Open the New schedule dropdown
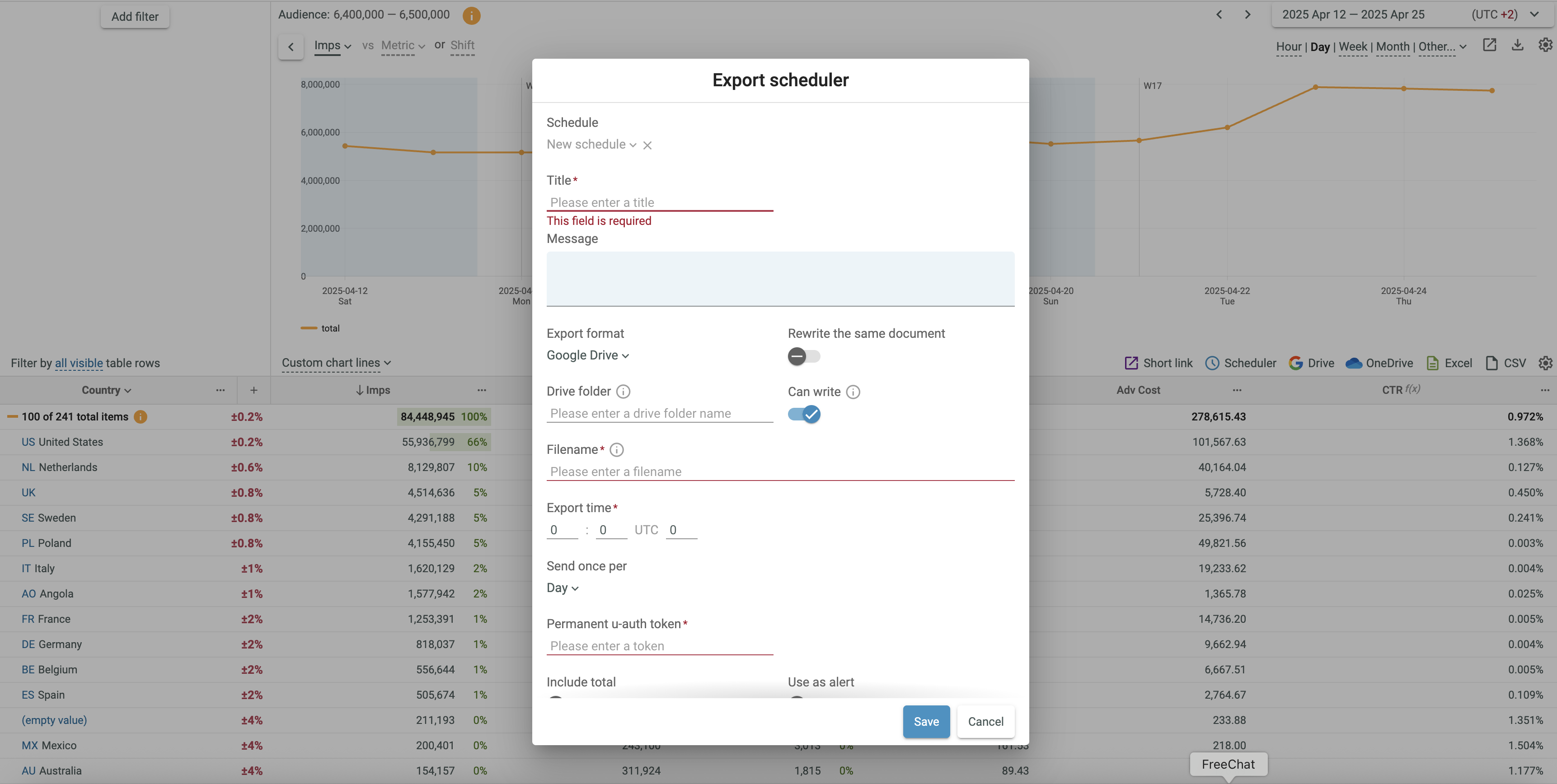The image size is (1557, 784). 591,145
